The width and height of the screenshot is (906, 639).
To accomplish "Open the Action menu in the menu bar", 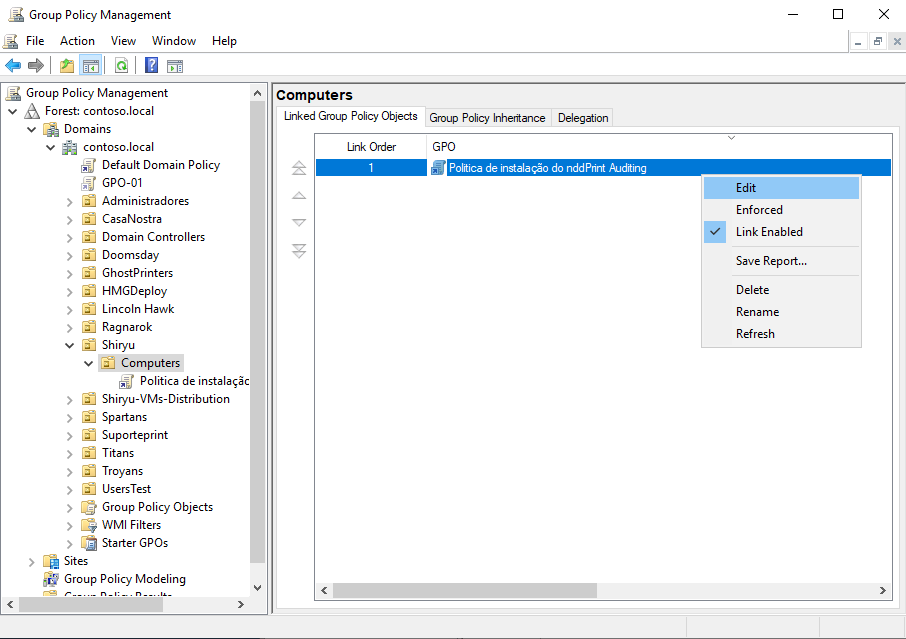I will (77, 41).
